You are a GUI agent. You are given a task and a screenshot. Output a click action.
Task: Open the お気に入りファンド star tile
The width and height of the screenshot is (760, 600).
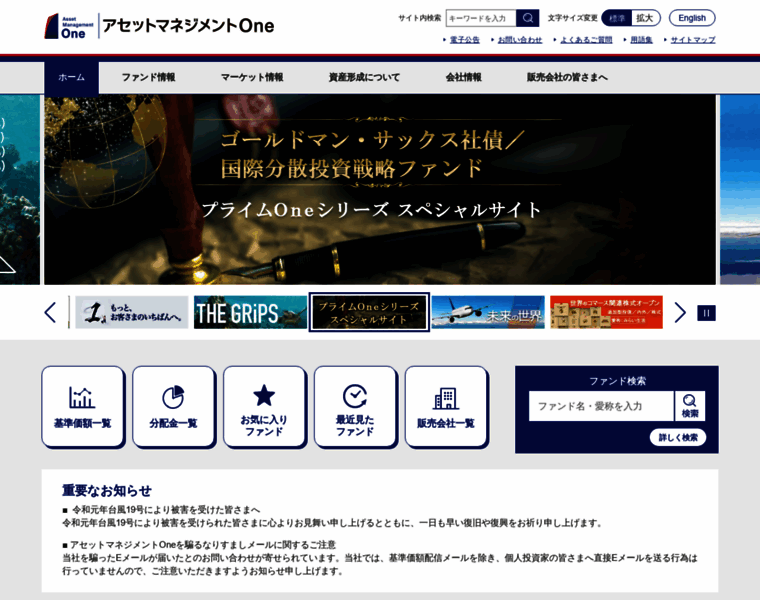coord(264,407)
